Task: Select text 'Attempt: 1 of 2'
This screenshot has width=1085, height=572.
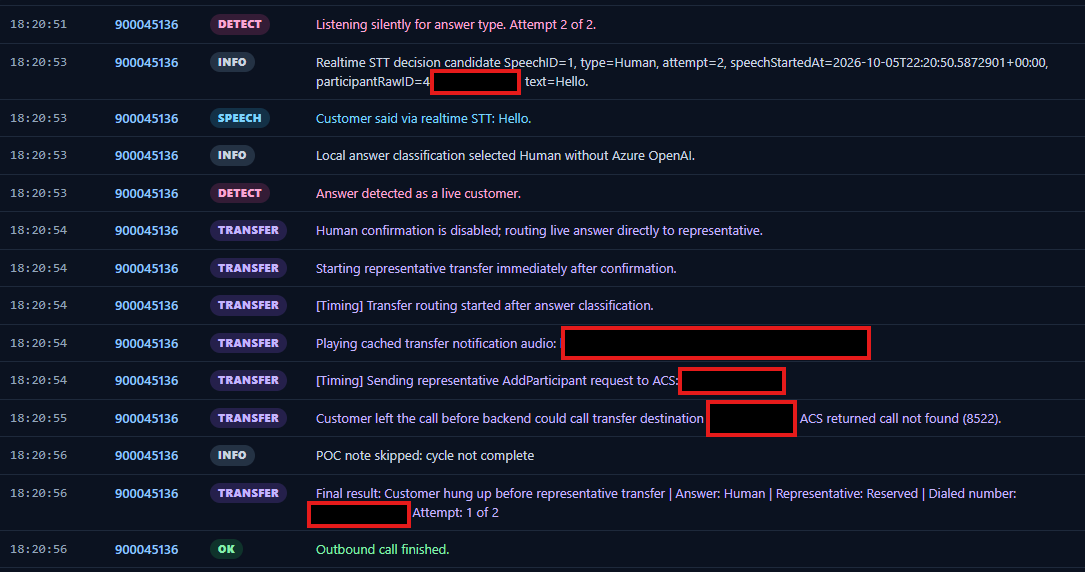Action: (455, 513)
